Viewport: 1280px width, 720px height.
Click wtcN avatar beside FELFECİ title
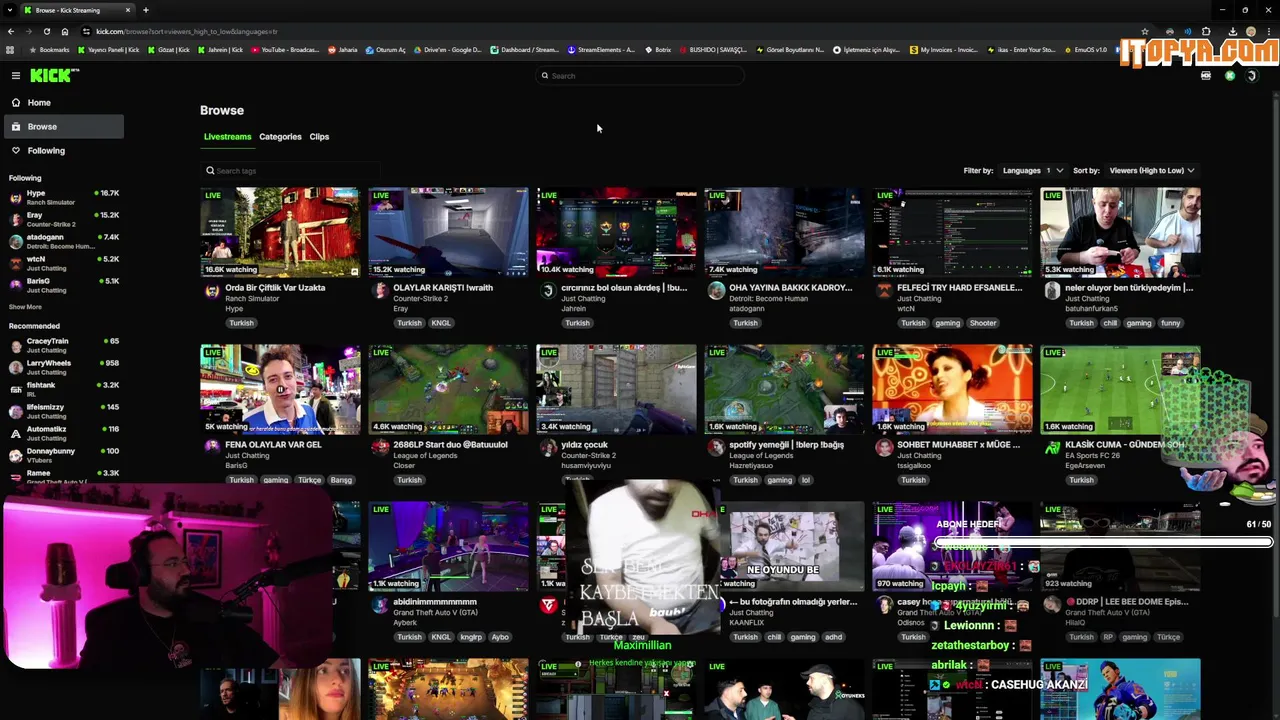point(884,291)
